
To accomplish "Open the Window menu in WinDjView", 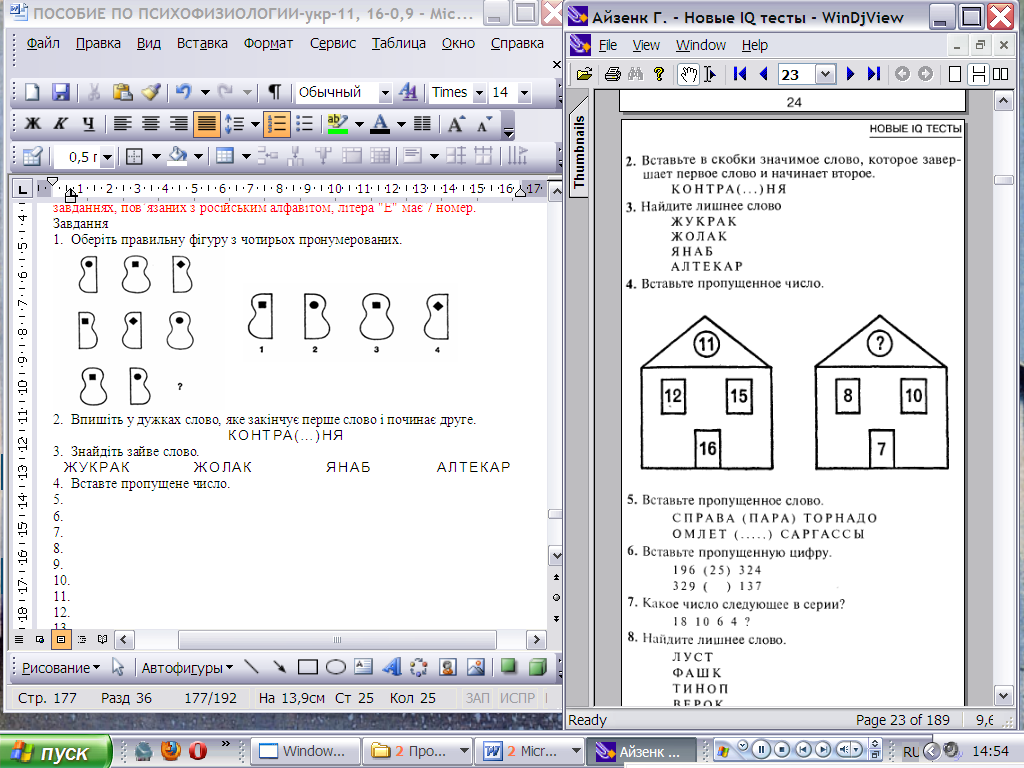I will click(701, 45).
